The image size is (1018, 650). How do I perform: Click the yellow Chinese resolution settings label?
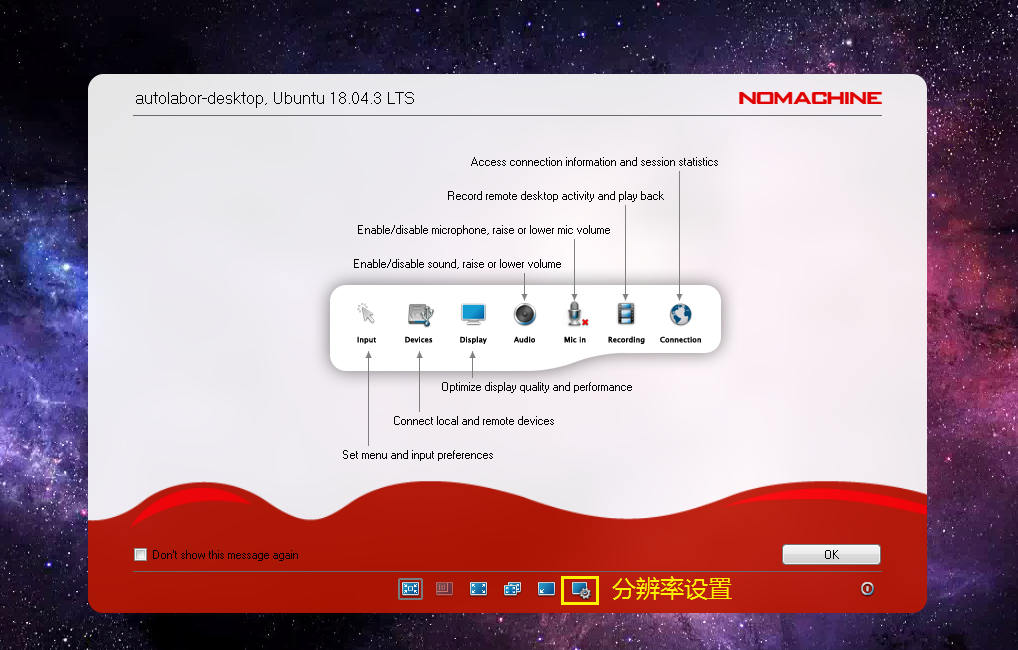point(672,589)
